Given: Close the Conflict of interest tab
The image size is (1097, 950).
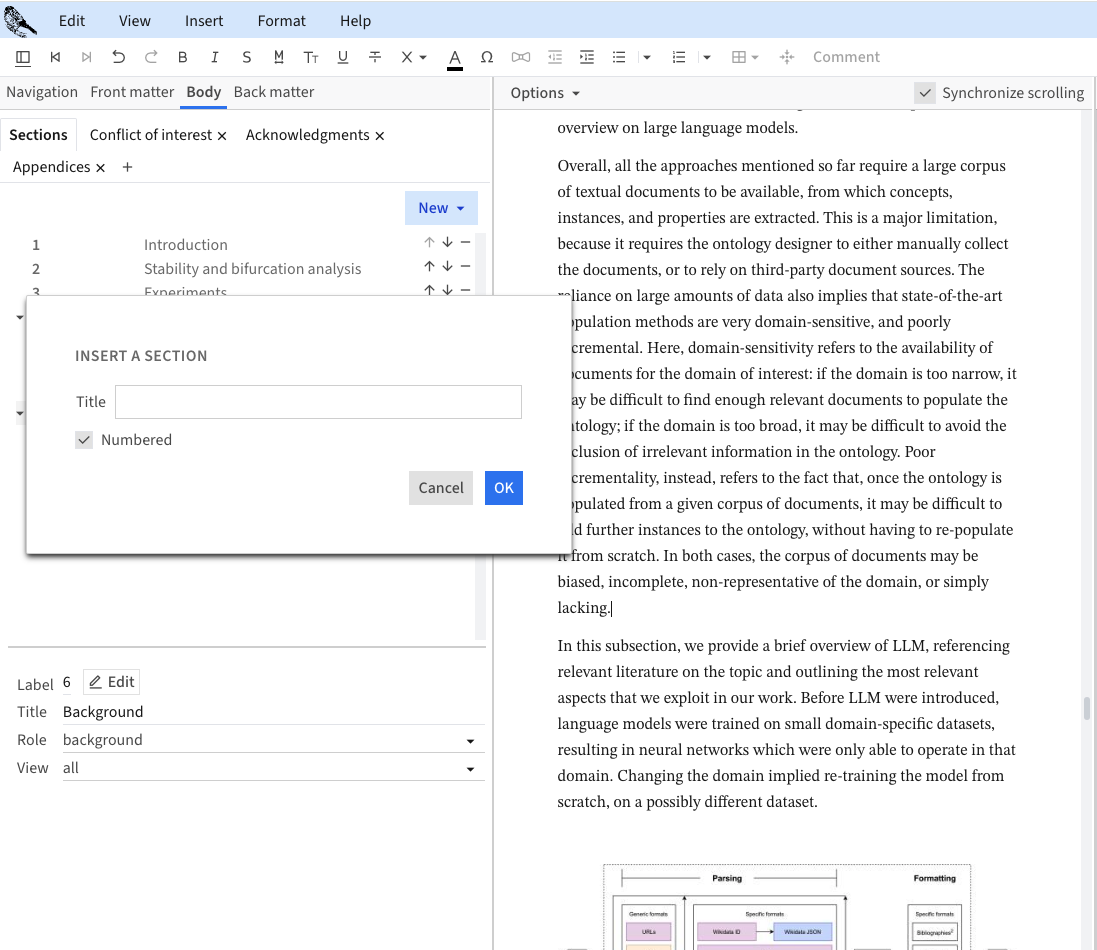Looking at the screenshot, I should coord(222,135).
